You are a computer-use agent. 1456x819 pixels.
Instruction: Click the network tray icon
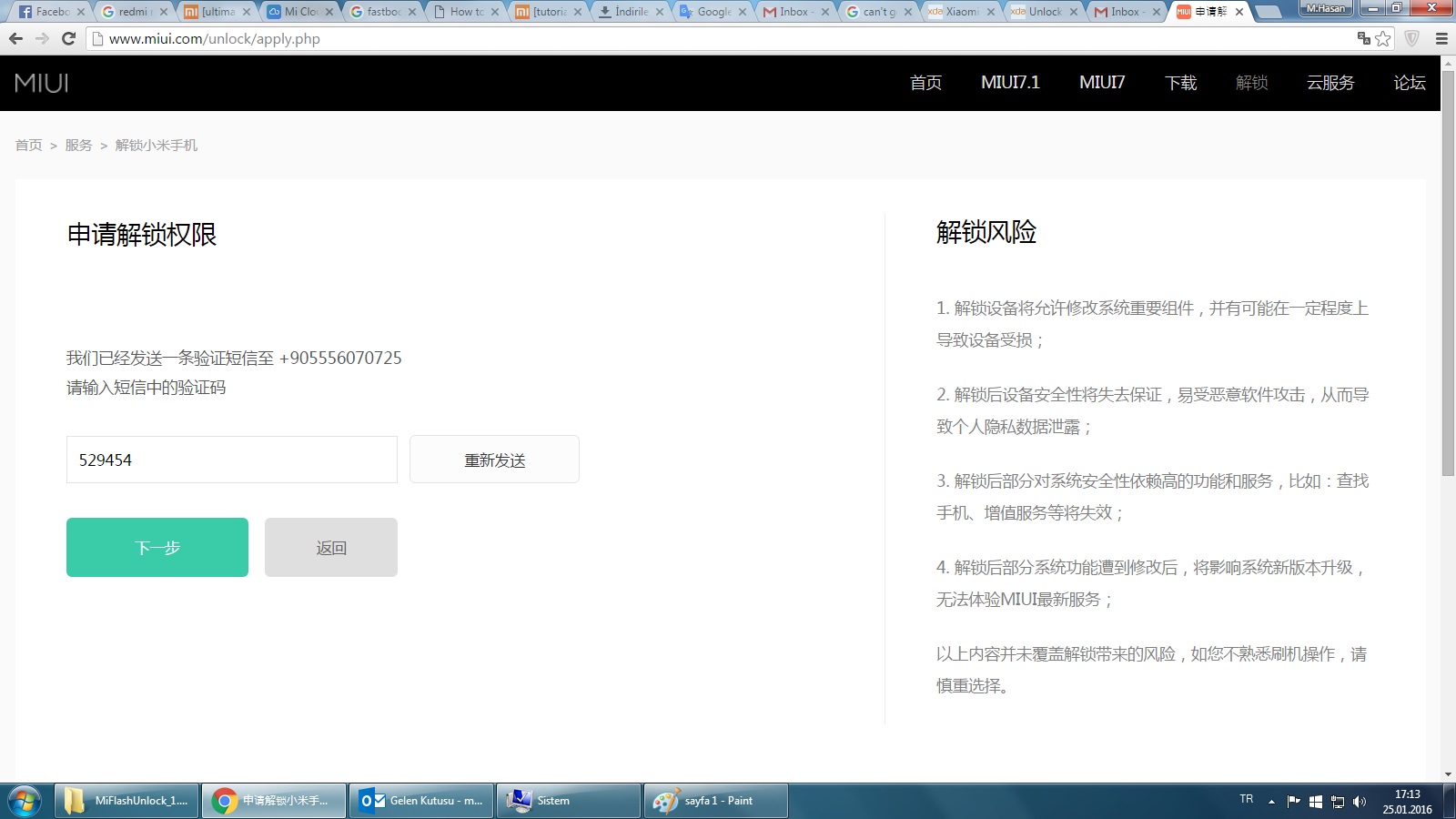[1338, 801]
